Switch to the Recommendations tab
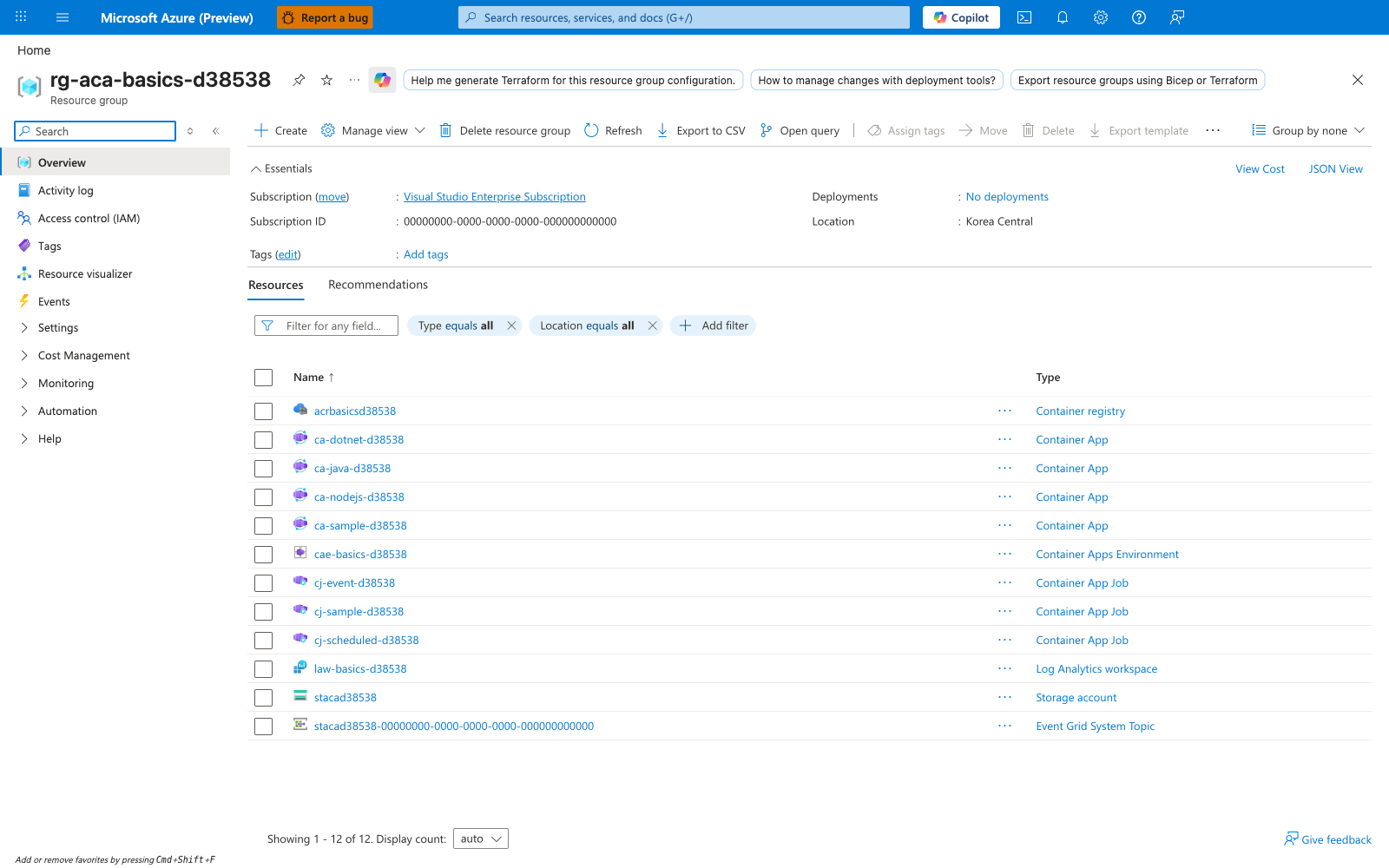 (x=378, y=285)
